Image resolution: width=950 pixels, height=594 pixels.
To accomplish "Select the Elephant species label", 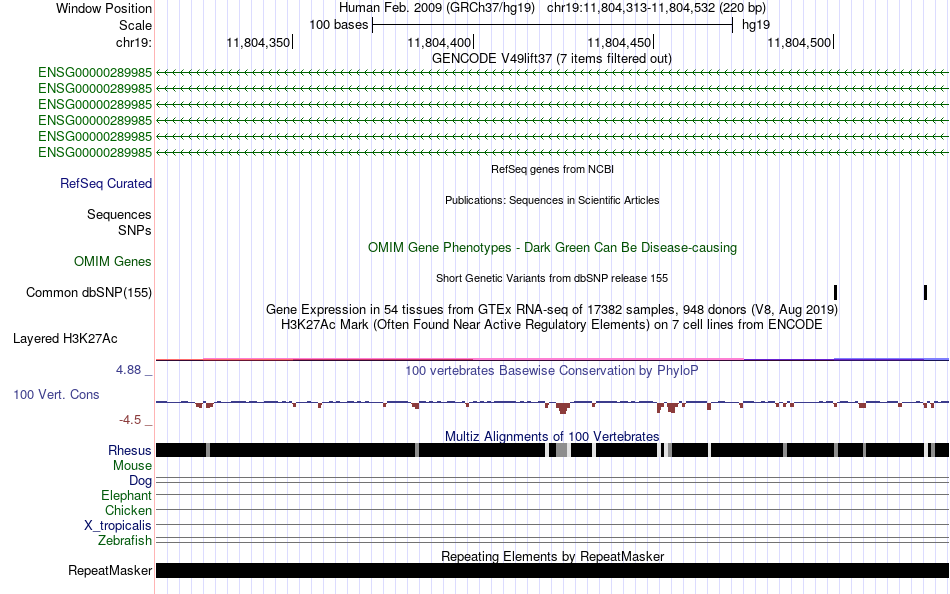I will pos(126,495).
